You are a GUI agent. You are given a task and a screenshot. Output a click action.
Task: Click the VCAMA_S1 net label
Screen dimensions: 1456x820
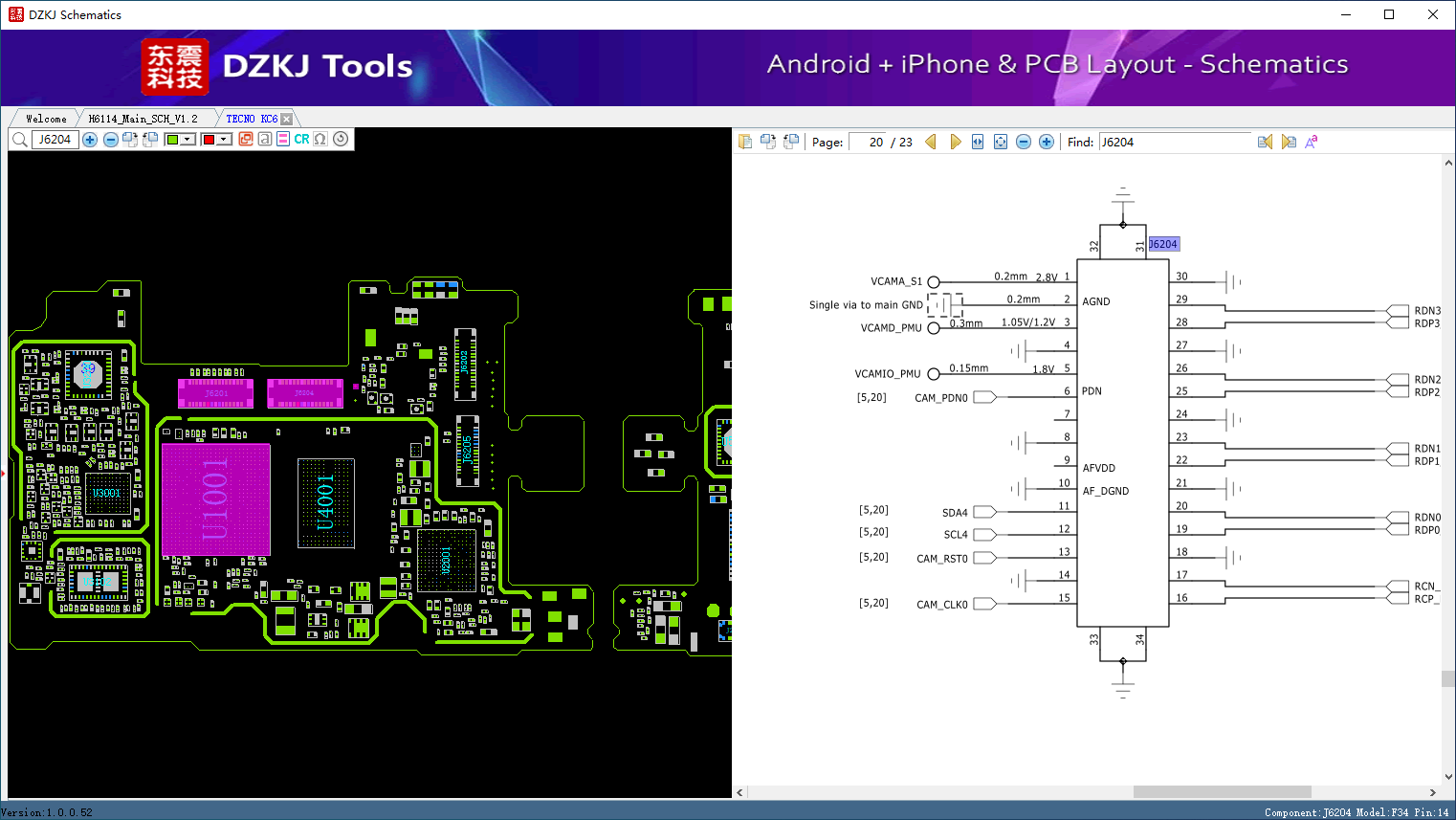pyautogui.click(x=896, y=281)
